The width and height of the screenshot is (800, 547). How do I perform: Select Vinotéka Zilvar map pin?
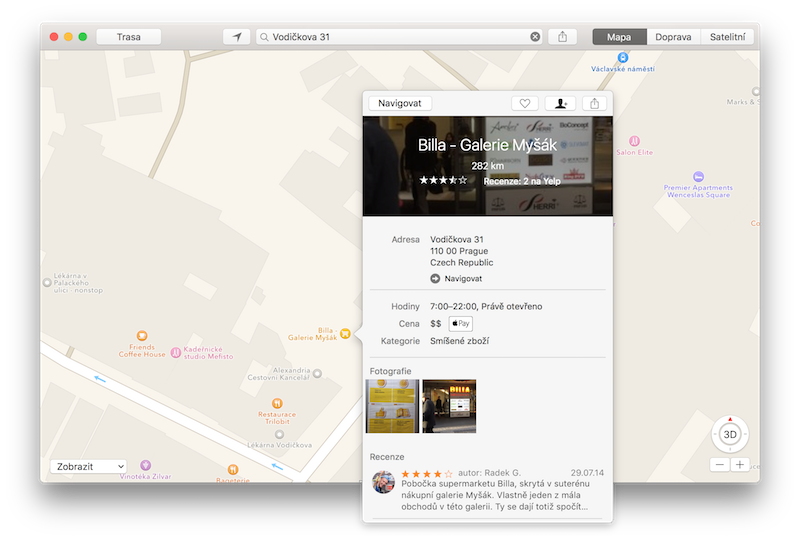(145, 465)
